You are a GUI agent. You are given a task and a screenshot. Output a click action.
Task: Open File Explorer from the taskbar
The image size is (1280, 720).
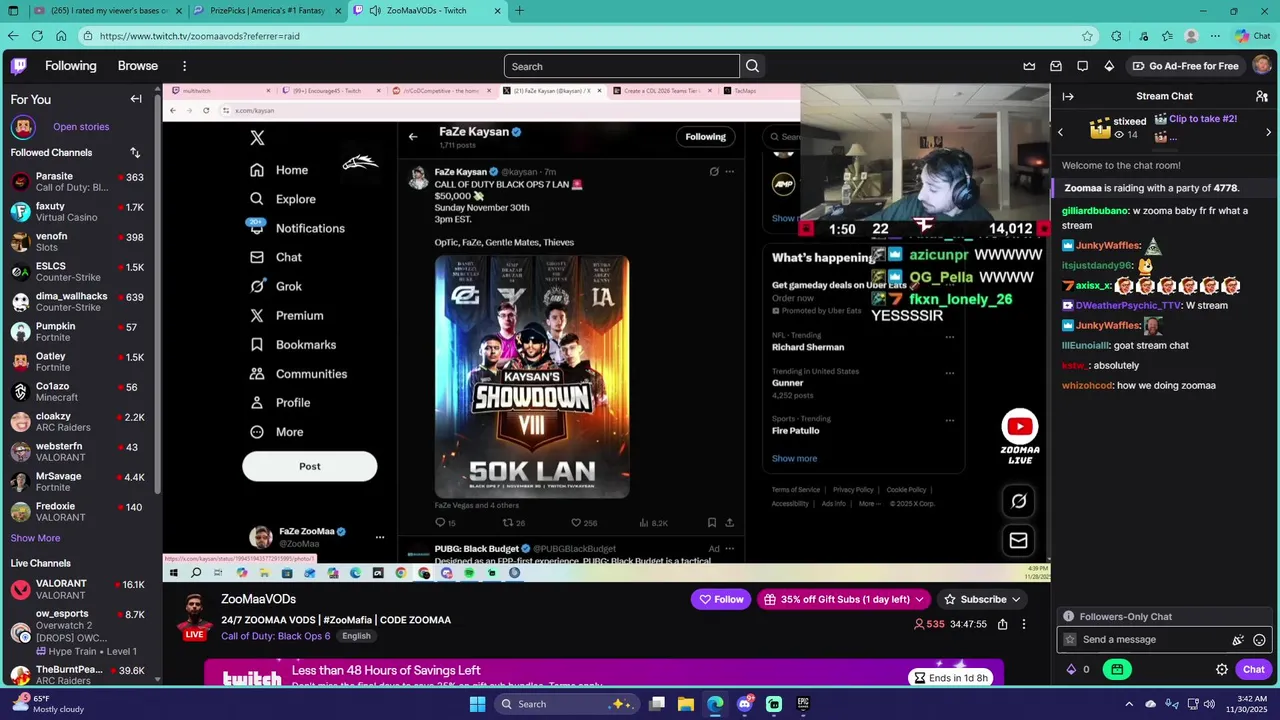tap(686, 704)
